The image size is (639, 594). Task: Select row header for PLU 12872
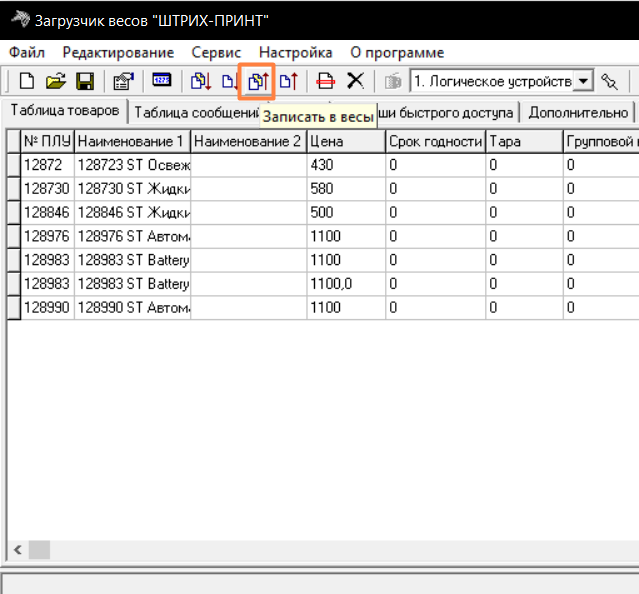pos(14,165)
